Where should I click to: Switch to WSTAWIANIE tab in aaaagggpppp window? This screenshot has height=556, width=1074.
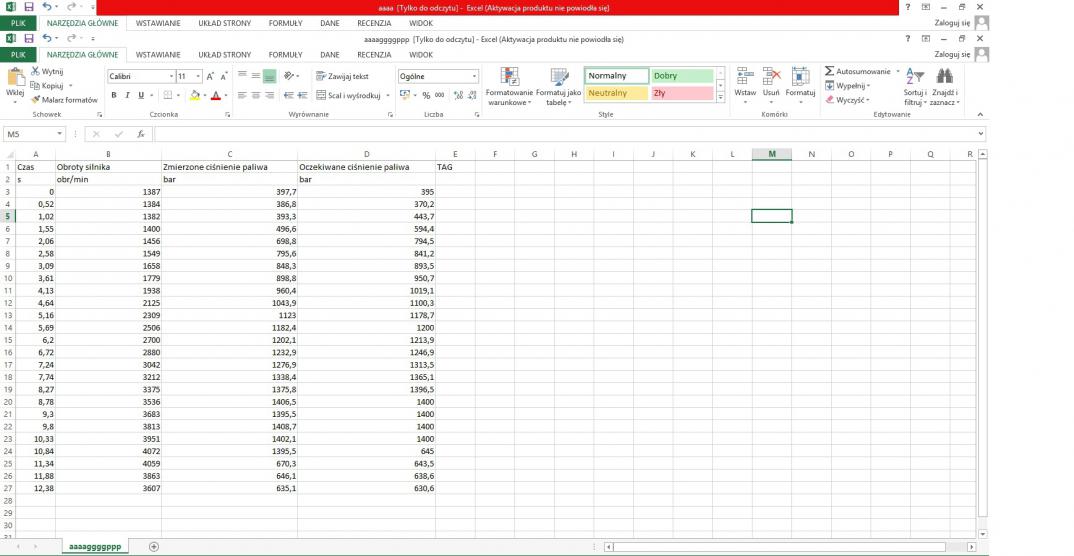[x=158, y=55]
